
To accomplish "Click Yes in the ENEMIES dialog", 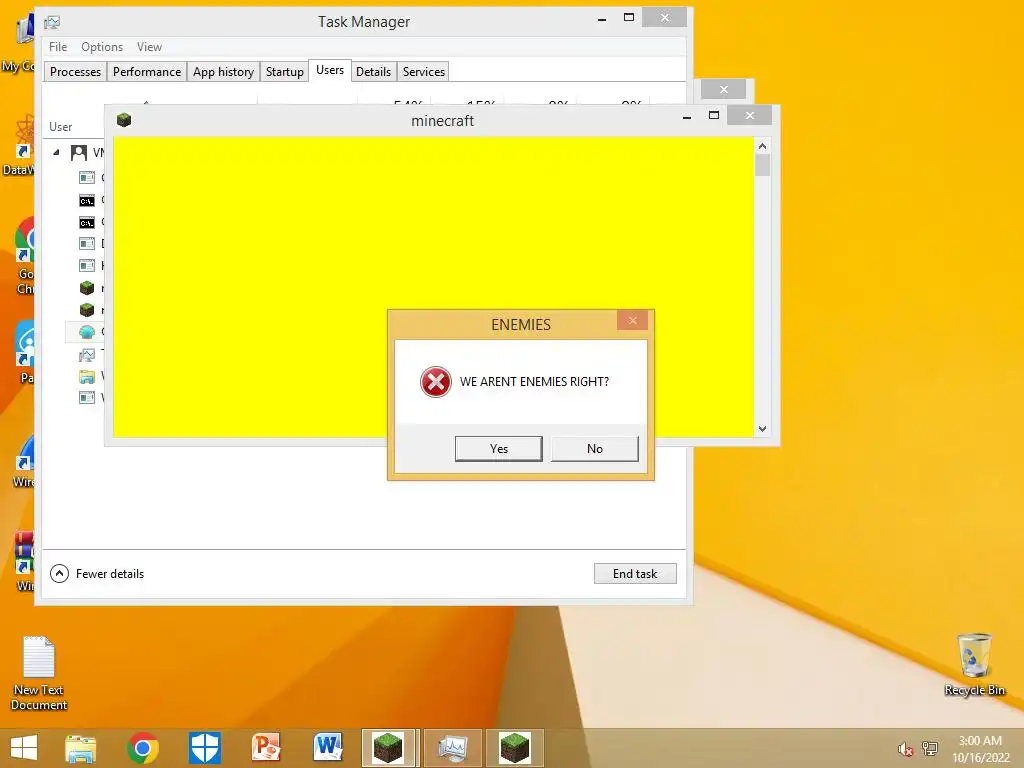I will 498,449.
